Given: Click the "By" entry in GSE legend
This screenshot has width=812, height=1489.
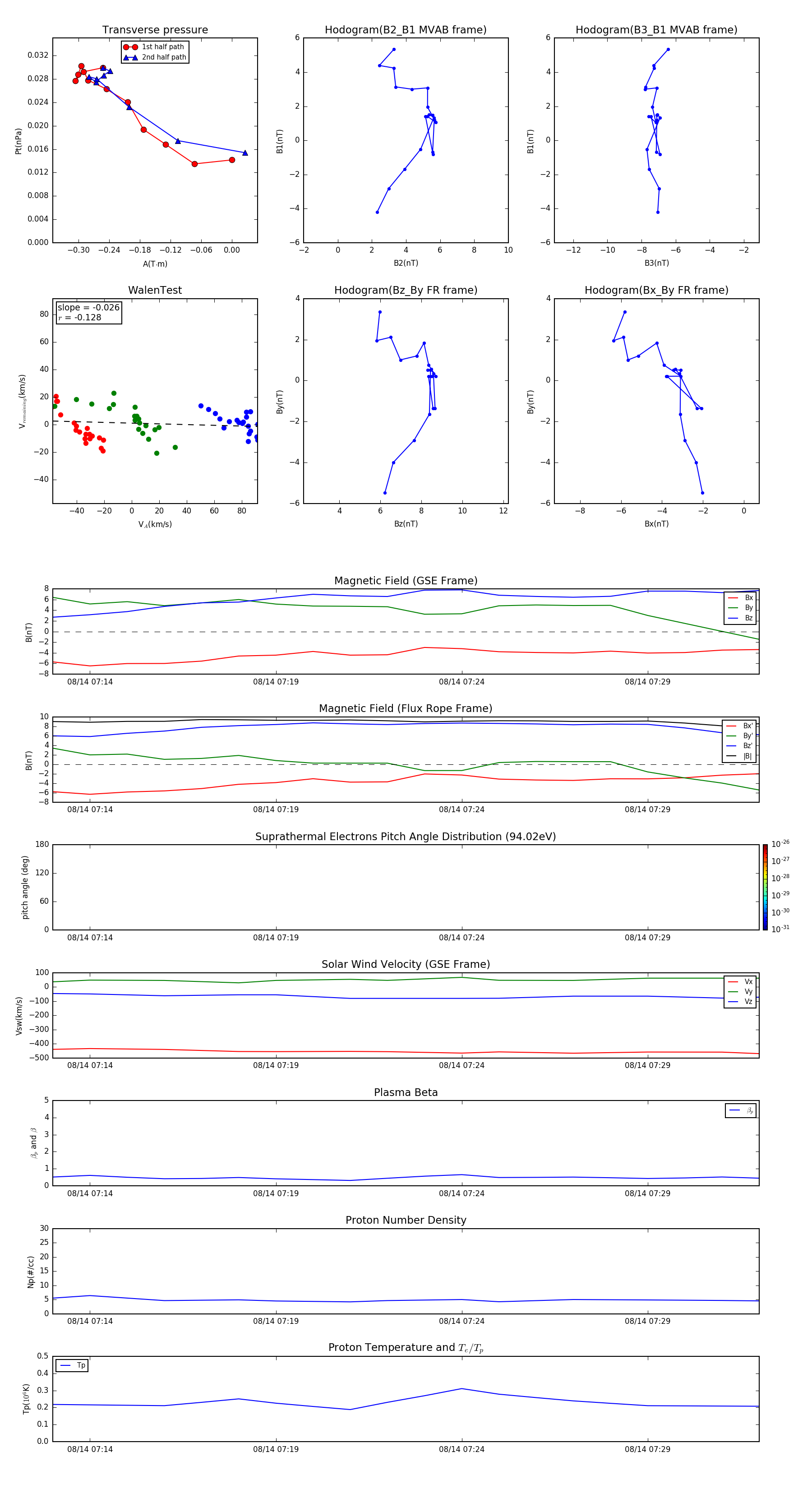Looking at the screenshot, I should click(x=740, y=607).
